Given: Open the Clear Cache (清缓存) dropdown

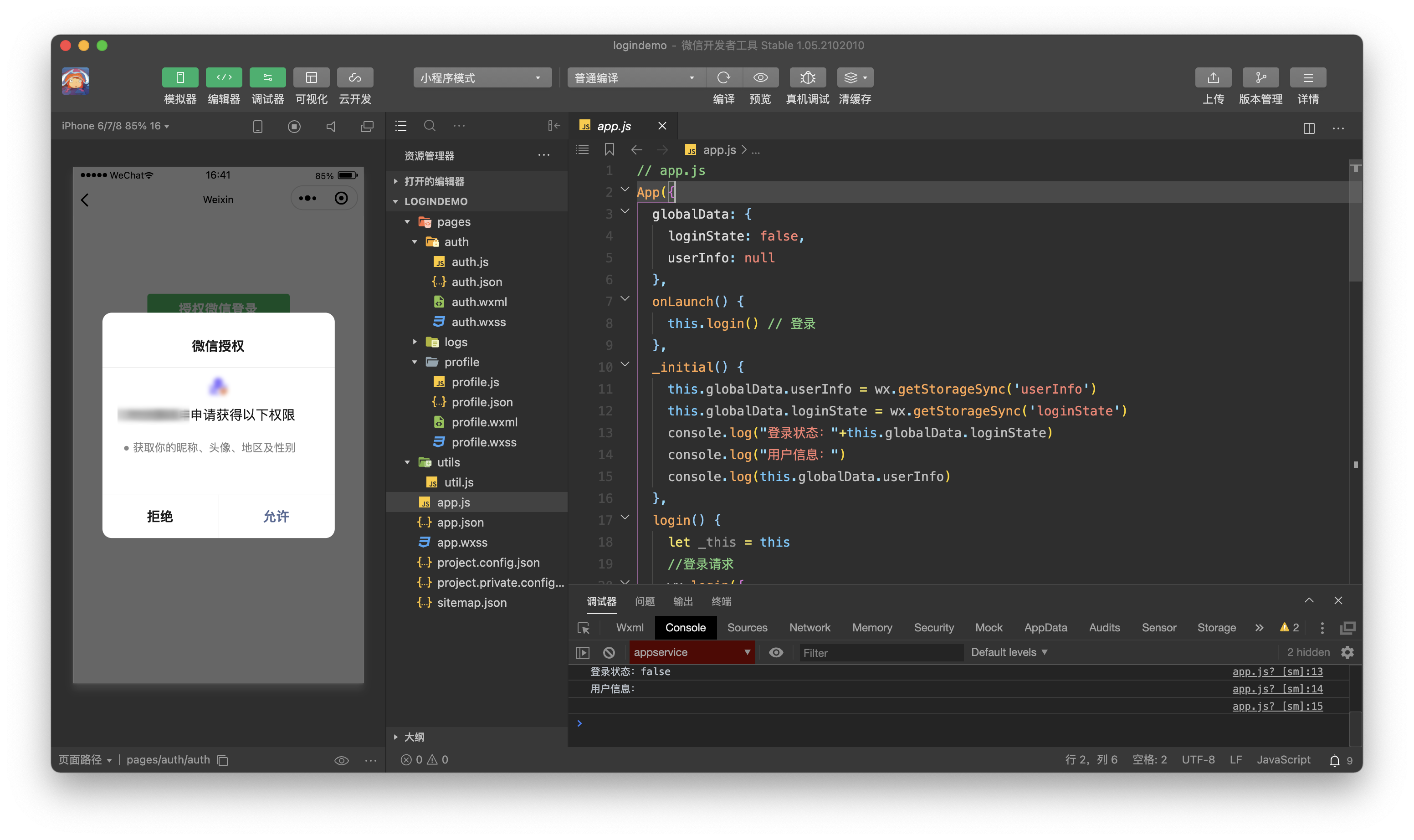Looking at the screenshot, I should [x=856, y=77].
